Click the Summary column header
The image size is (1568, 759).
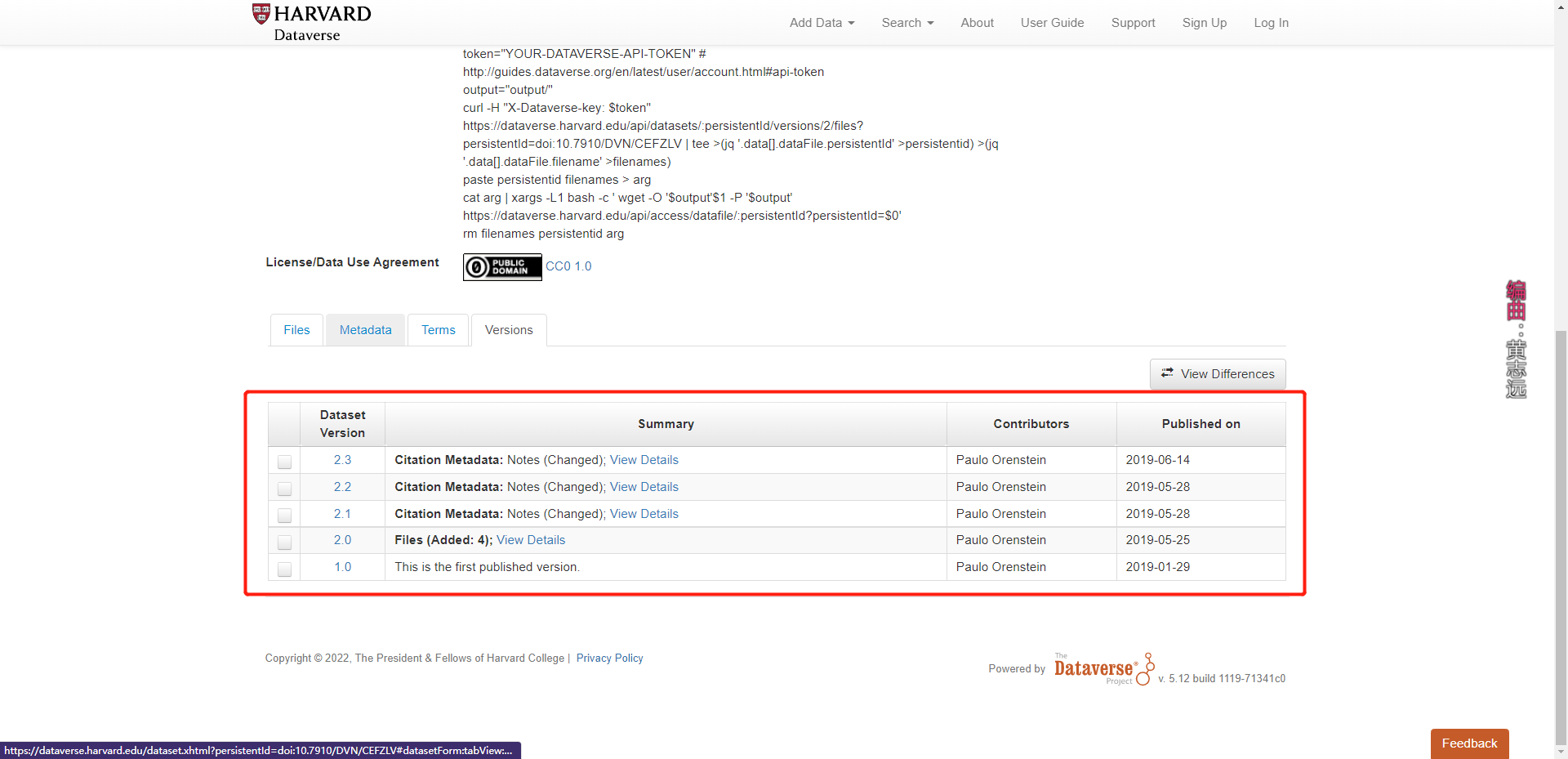coord(666,424)
